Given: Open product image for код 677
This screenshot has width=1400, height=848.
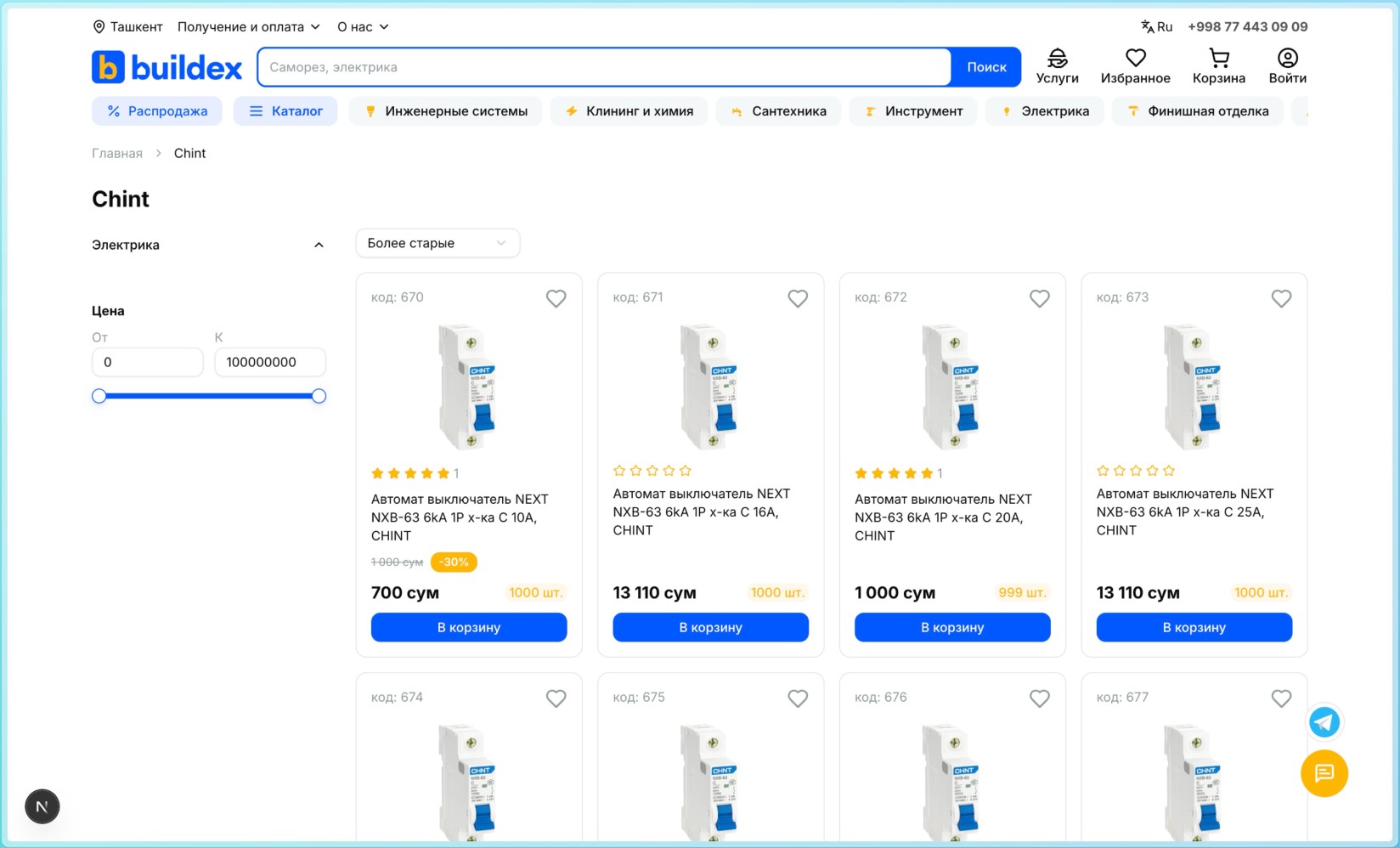Looking at the screenshot, I should click(1194, 780).
